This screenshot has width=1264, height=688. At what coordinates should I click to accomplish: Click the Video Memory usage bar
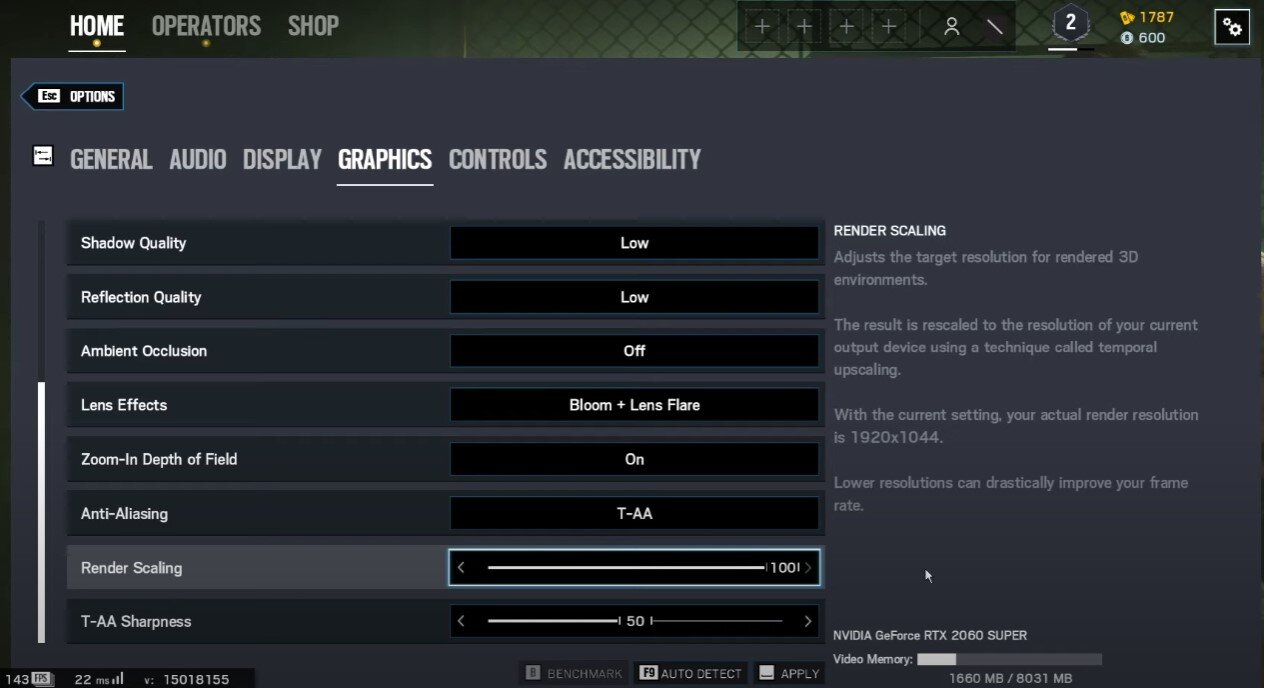coord(1009,659)
